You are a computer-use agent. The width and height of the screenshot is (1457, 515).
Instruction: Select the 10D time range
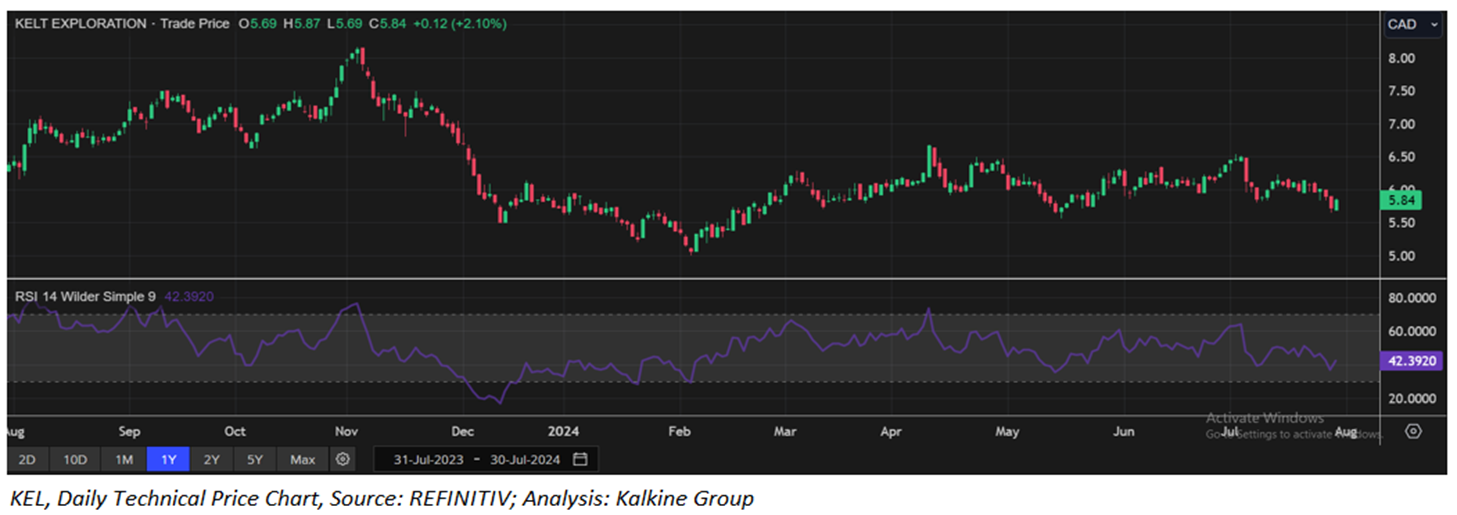75,459
